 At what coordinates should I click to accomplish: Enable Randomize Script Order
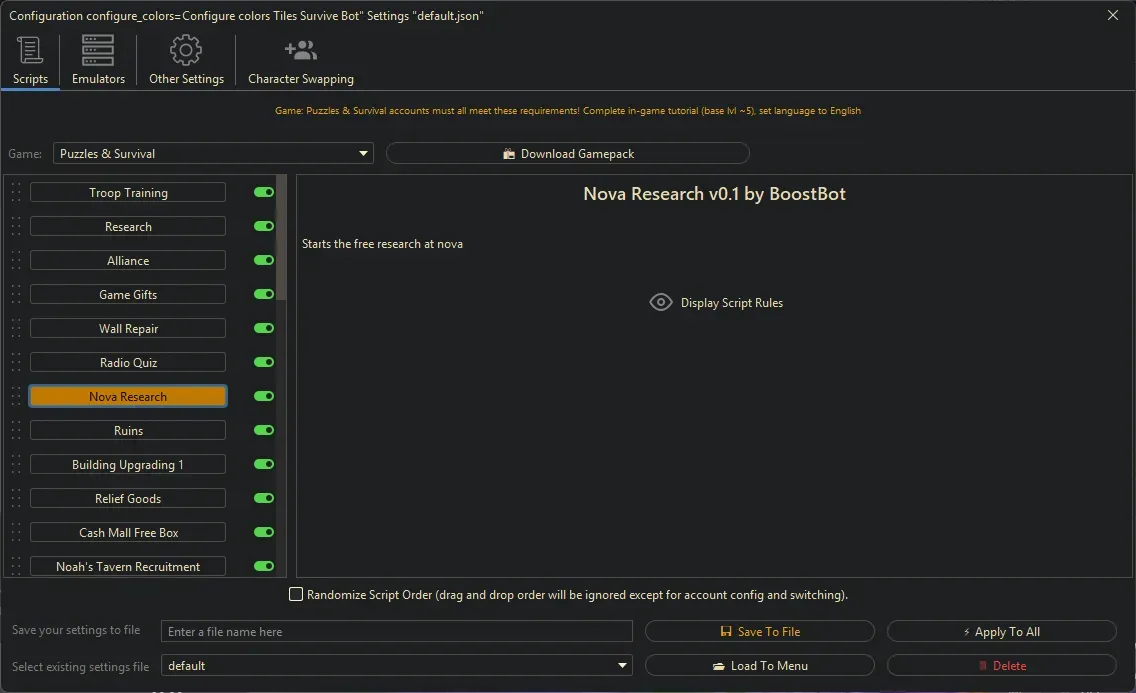(296, 594)
